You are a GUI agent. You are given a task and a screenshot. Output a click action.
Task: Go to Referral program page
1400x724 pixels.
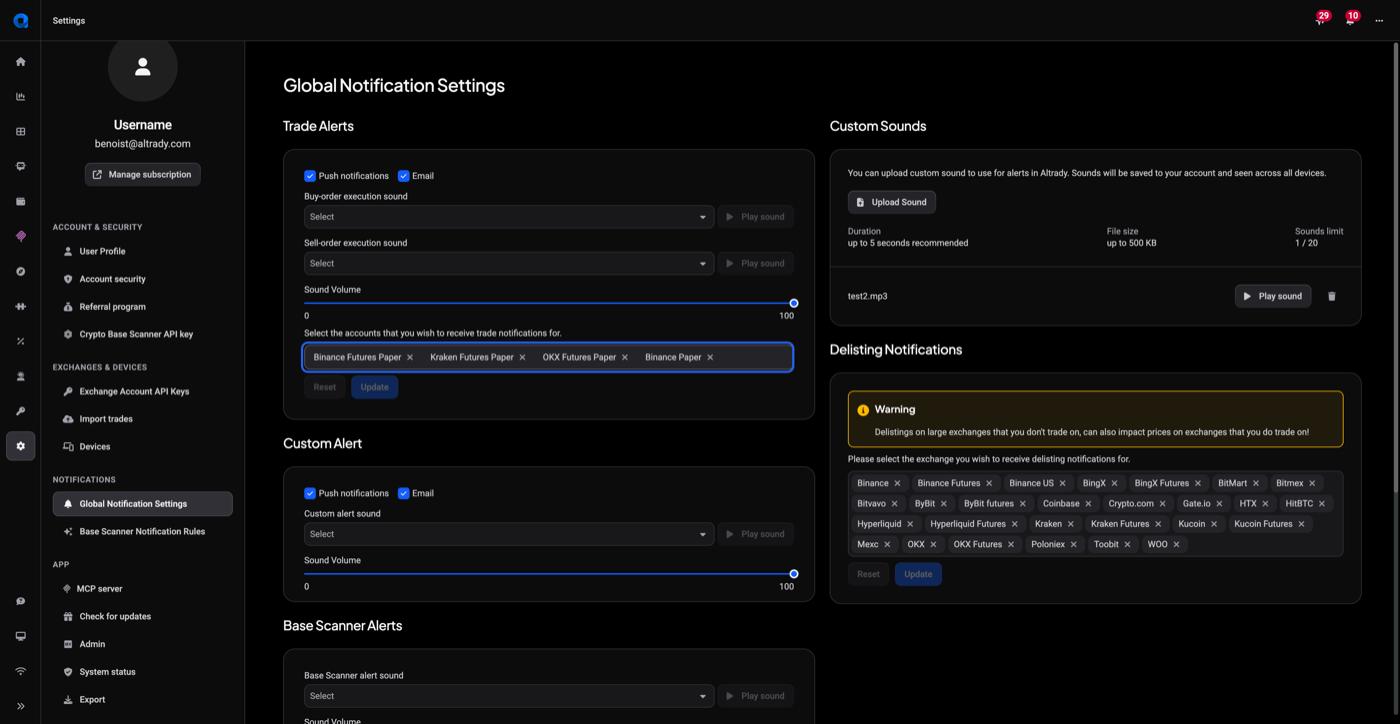pyautogui.click(x=142, y=307)
